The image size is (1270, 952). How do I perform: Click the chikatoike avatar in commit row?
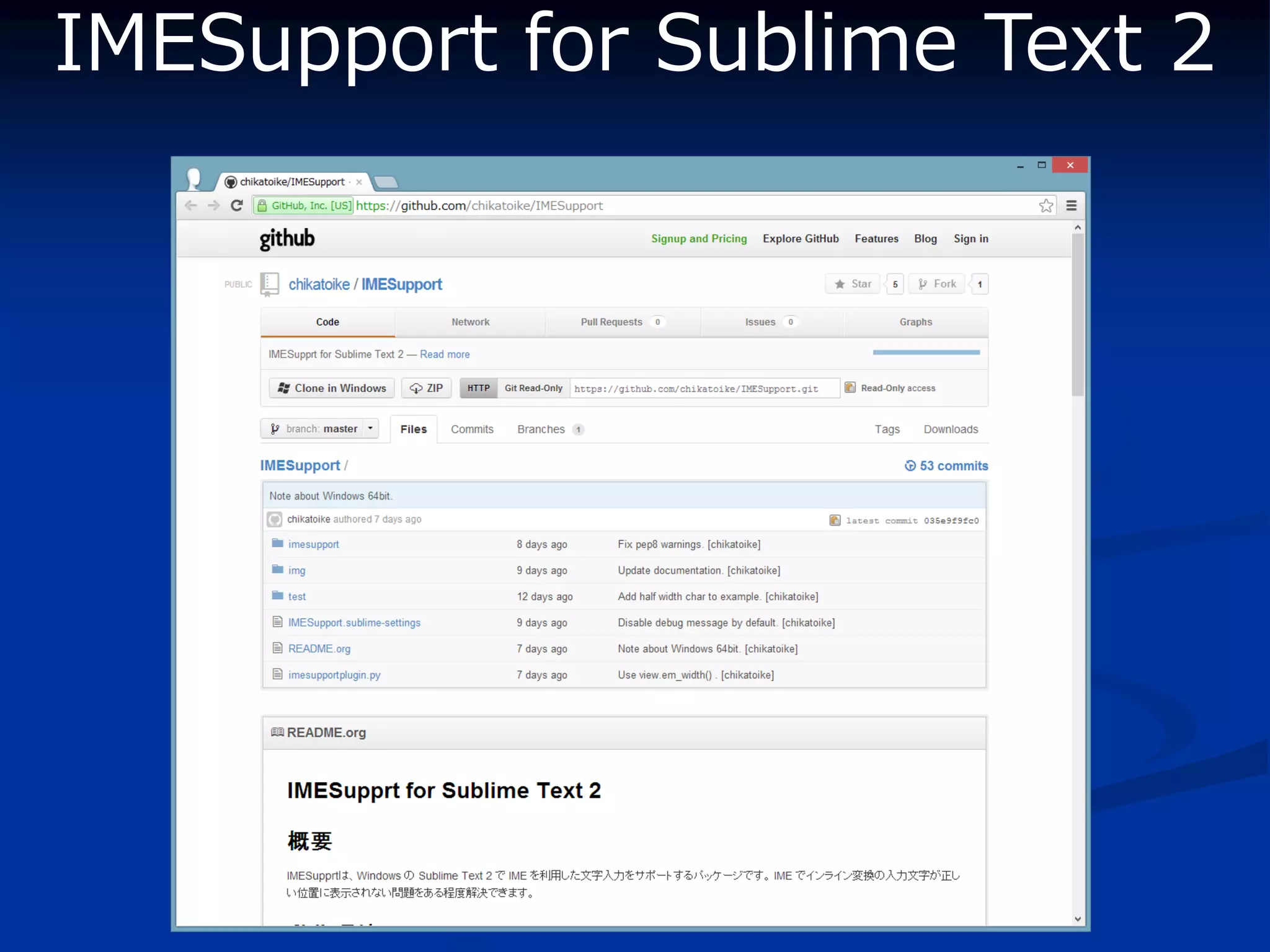coord(275,519)
